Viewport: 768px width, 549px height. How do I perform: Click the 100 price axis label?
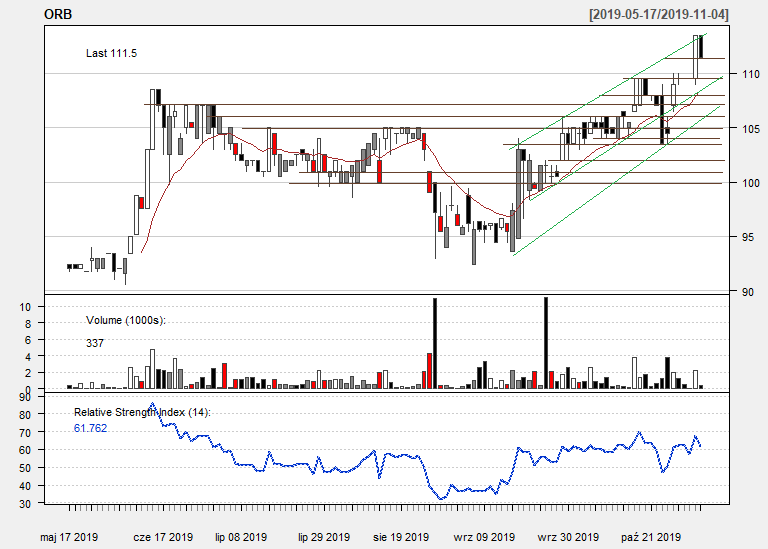click(751, 183)
